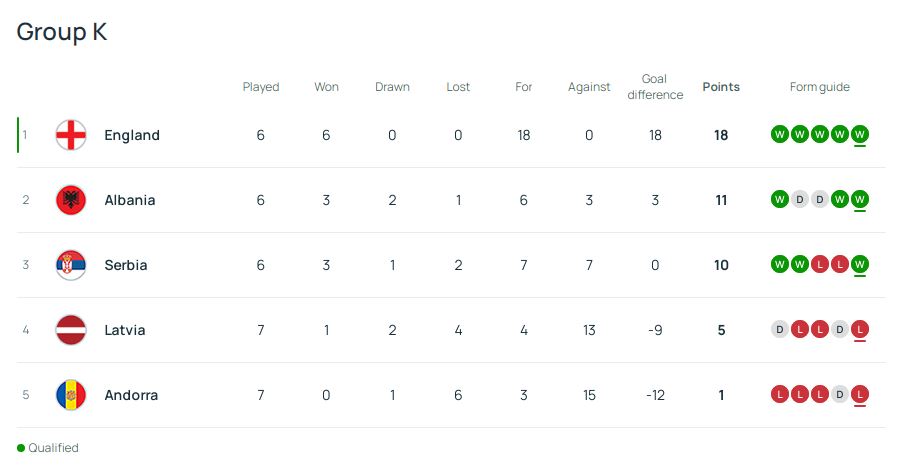Click the Group K heading

(62, 32)
